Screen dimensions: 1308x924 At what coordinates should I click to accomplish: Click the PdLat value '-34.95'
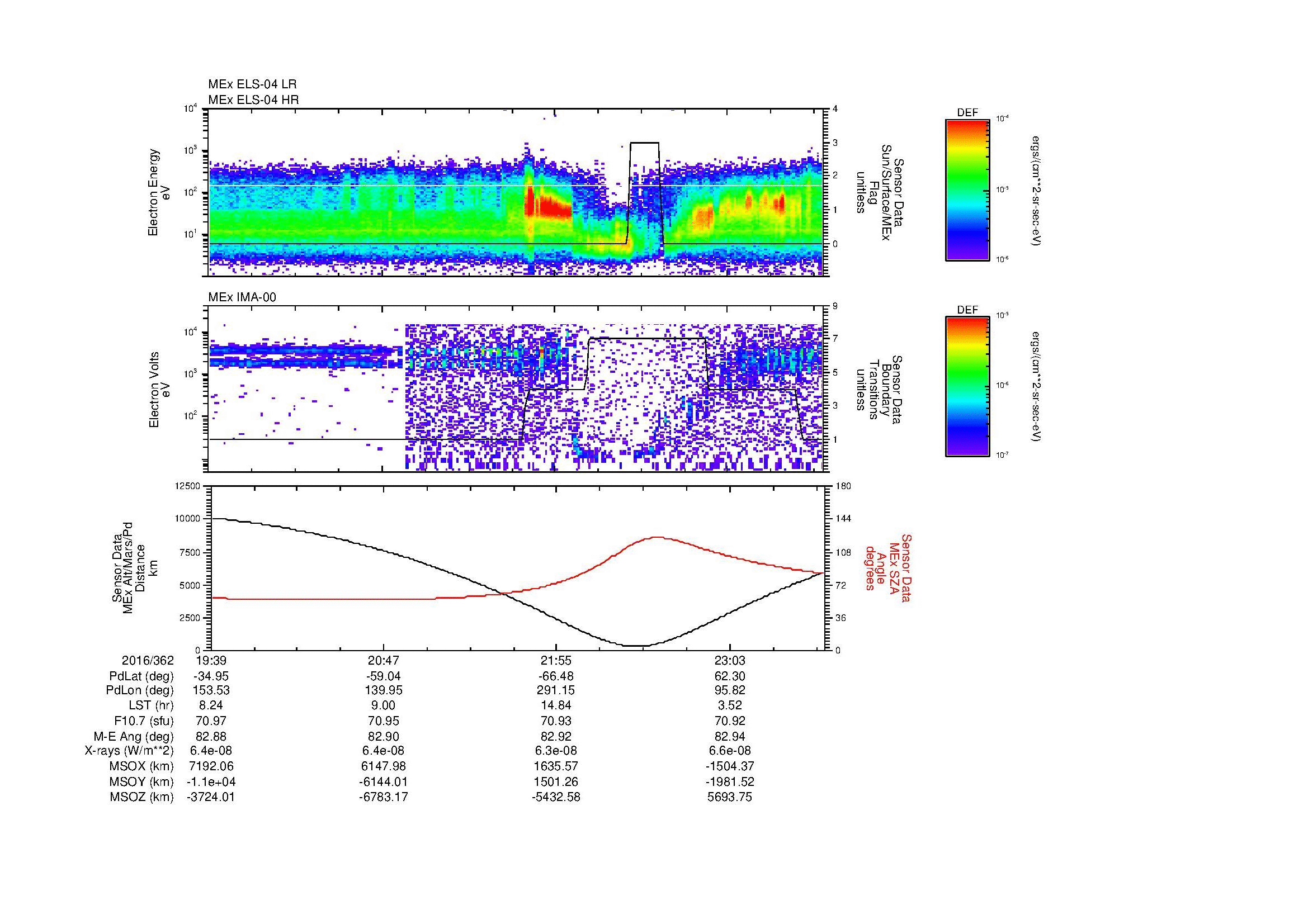[211, 676]
